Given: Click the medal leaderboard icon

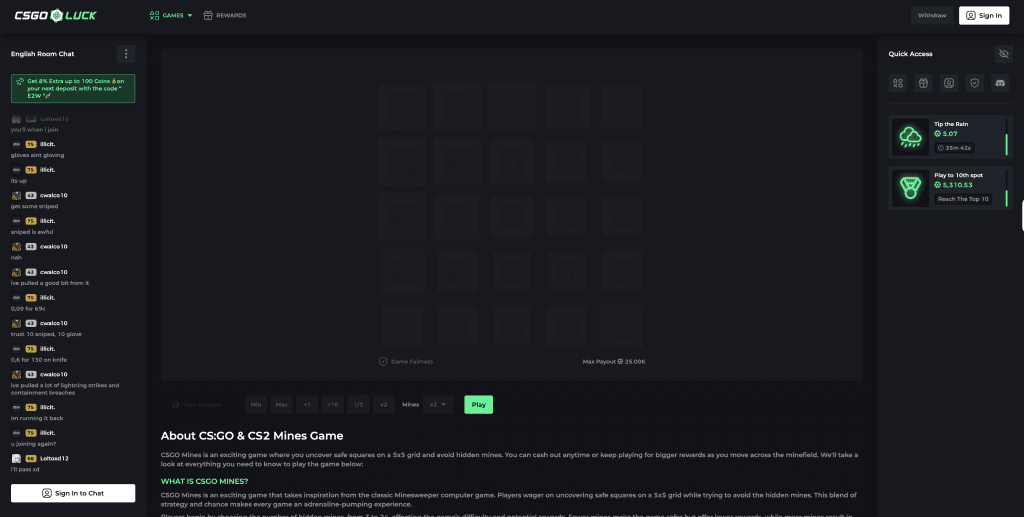Looking at the screenshot, I should pos(910,188).
